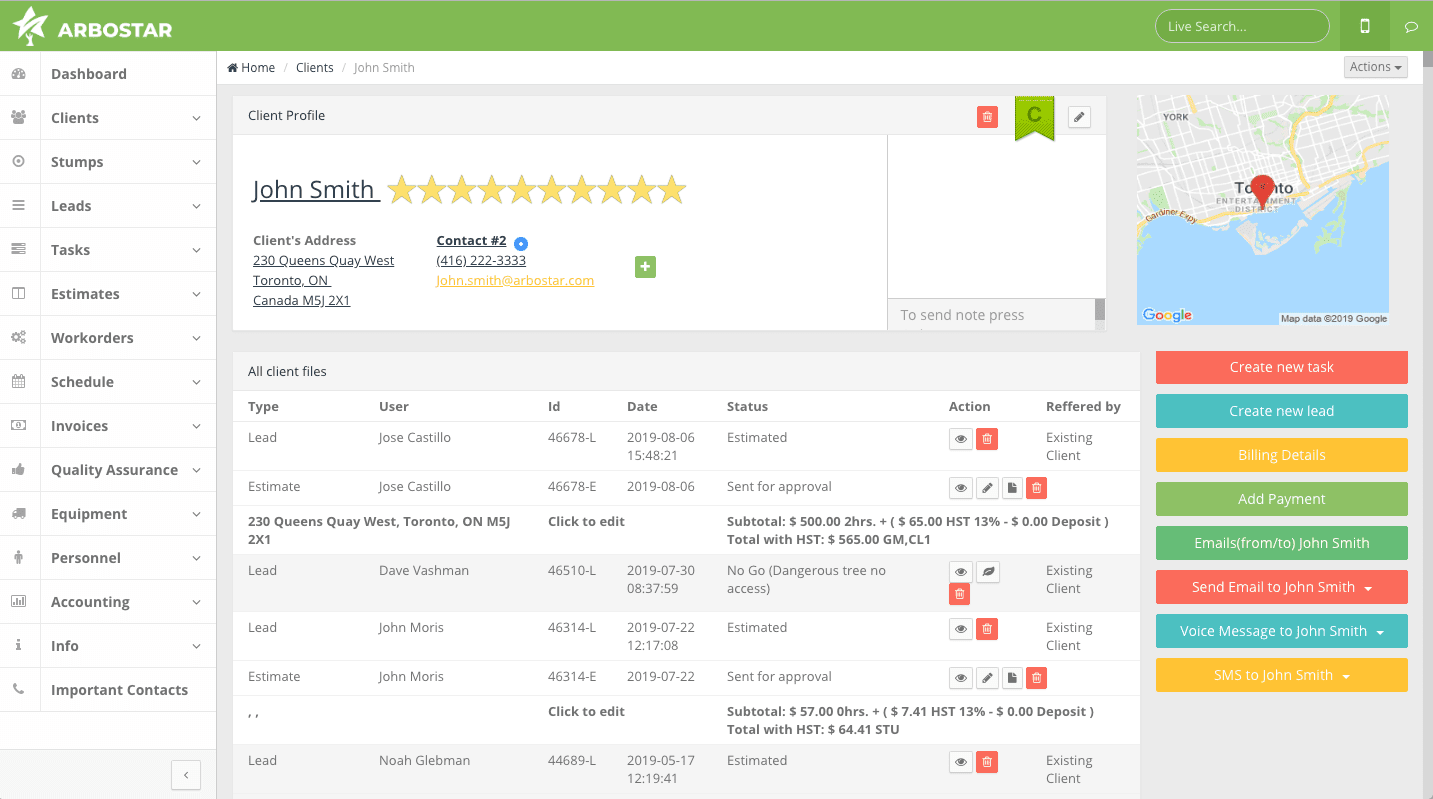Expand the Workorders sidebar menu
The width and height of the screenshot is (1433, 799).
coord(108,338)
